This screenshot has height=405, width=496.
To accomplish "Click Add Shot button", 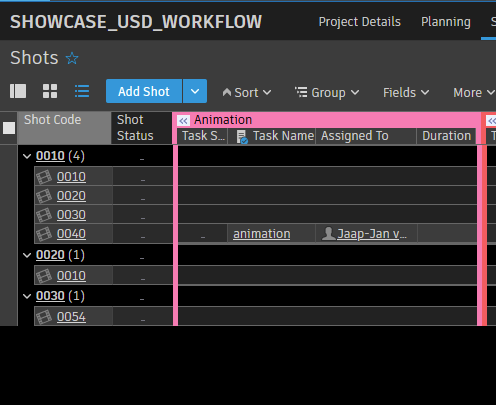I will [x=144, y=91].
